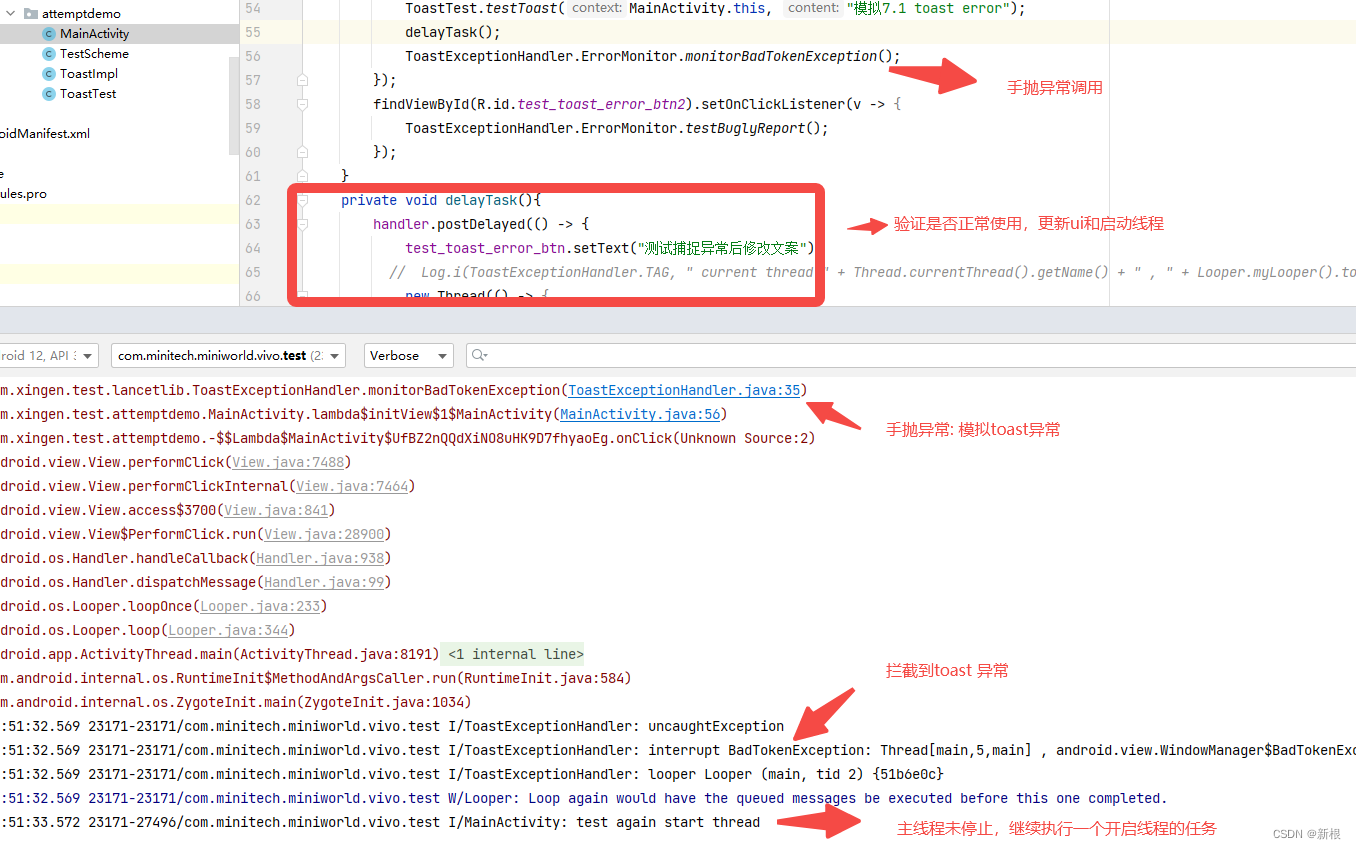The image size is (1356, 849).
Task: Expand the '<1 internal line>' fold
Action: point(515,654)
